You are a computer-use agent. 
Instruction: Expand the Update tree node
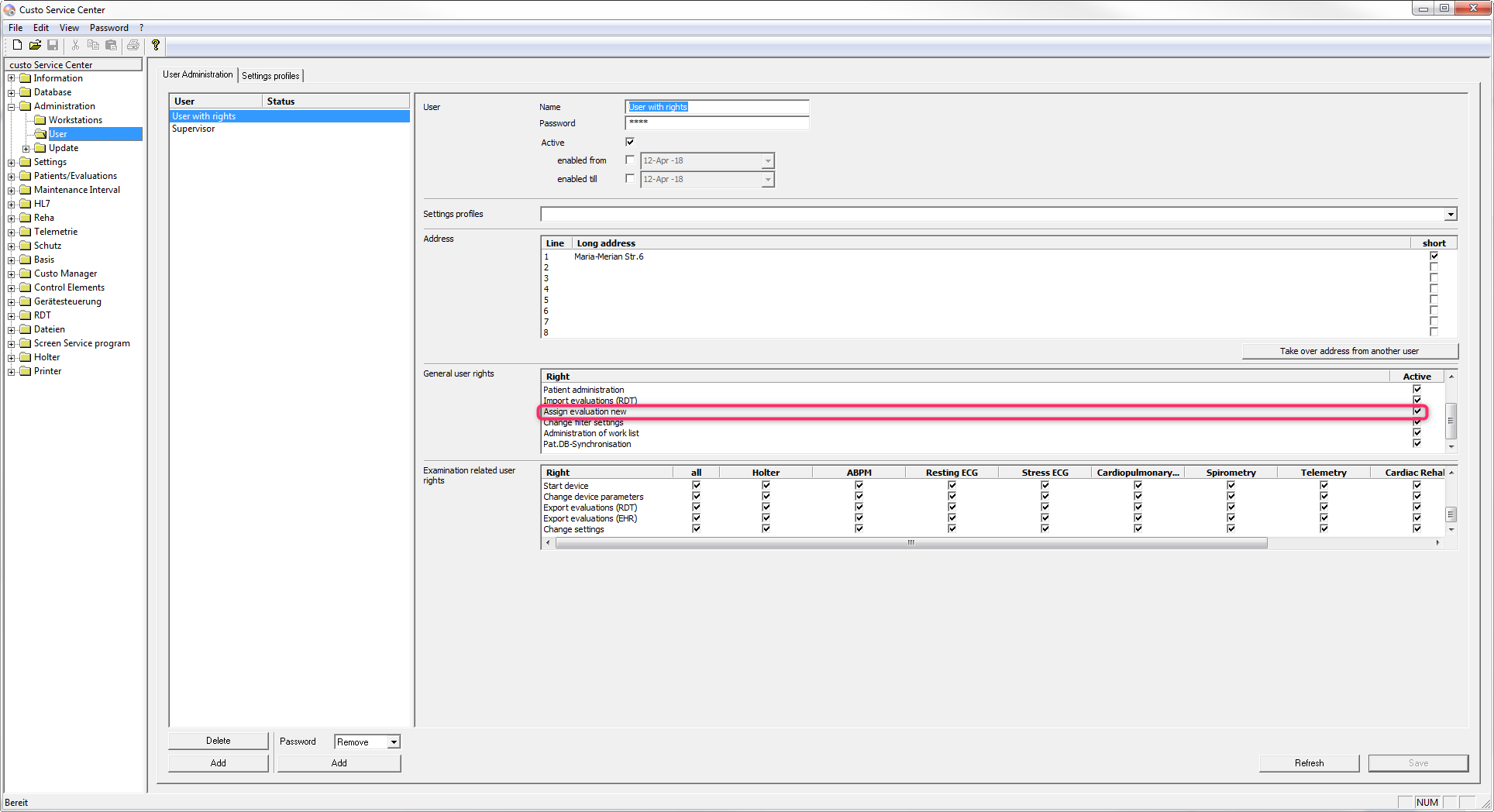26,149
